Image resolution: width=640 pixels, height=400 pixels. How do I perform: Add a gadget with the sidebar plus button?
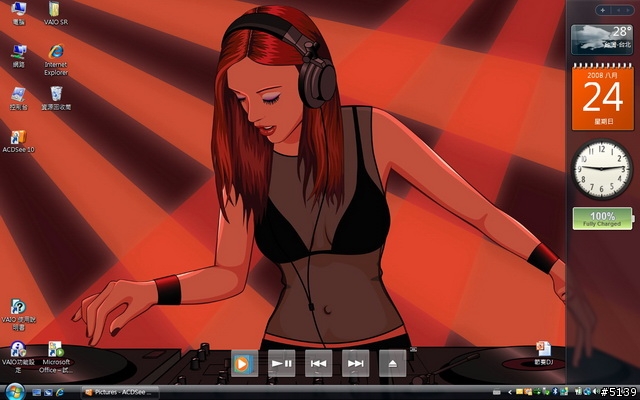pyautogui.click(x=602, y=10)
